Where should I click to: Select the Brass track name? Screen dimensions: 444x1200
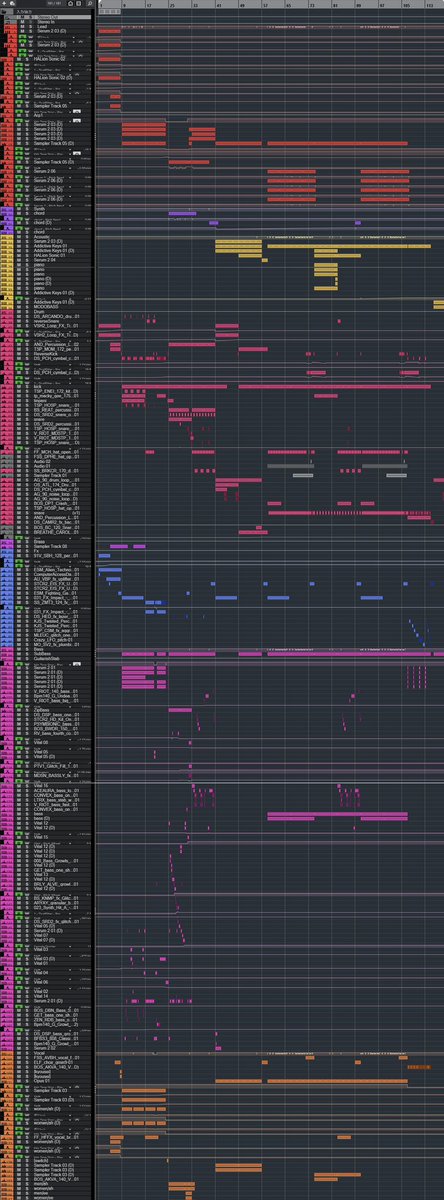point(39,542)
